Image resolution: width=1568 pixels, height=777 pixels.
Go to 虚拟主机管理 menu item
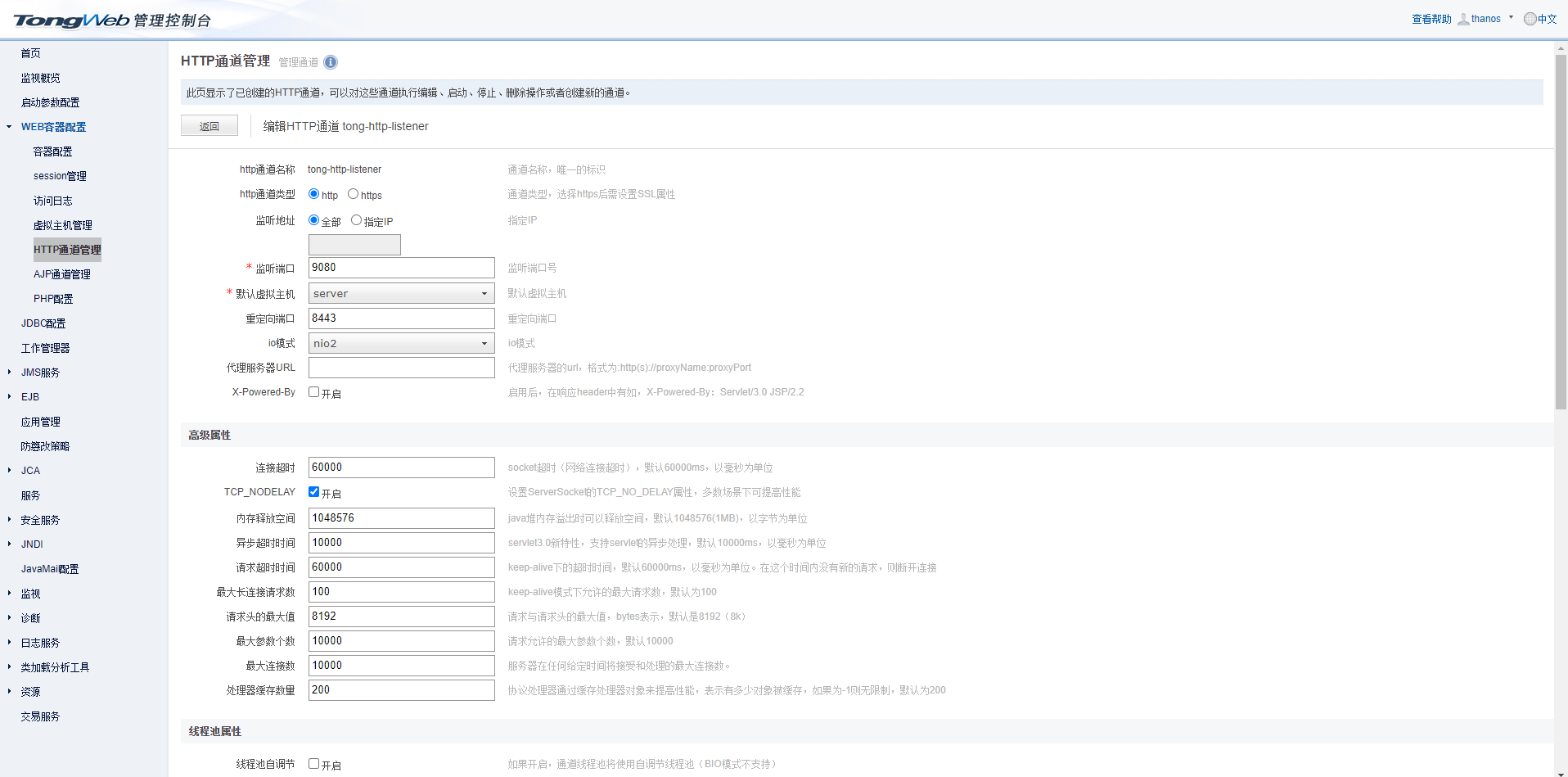tap(63, 225)
